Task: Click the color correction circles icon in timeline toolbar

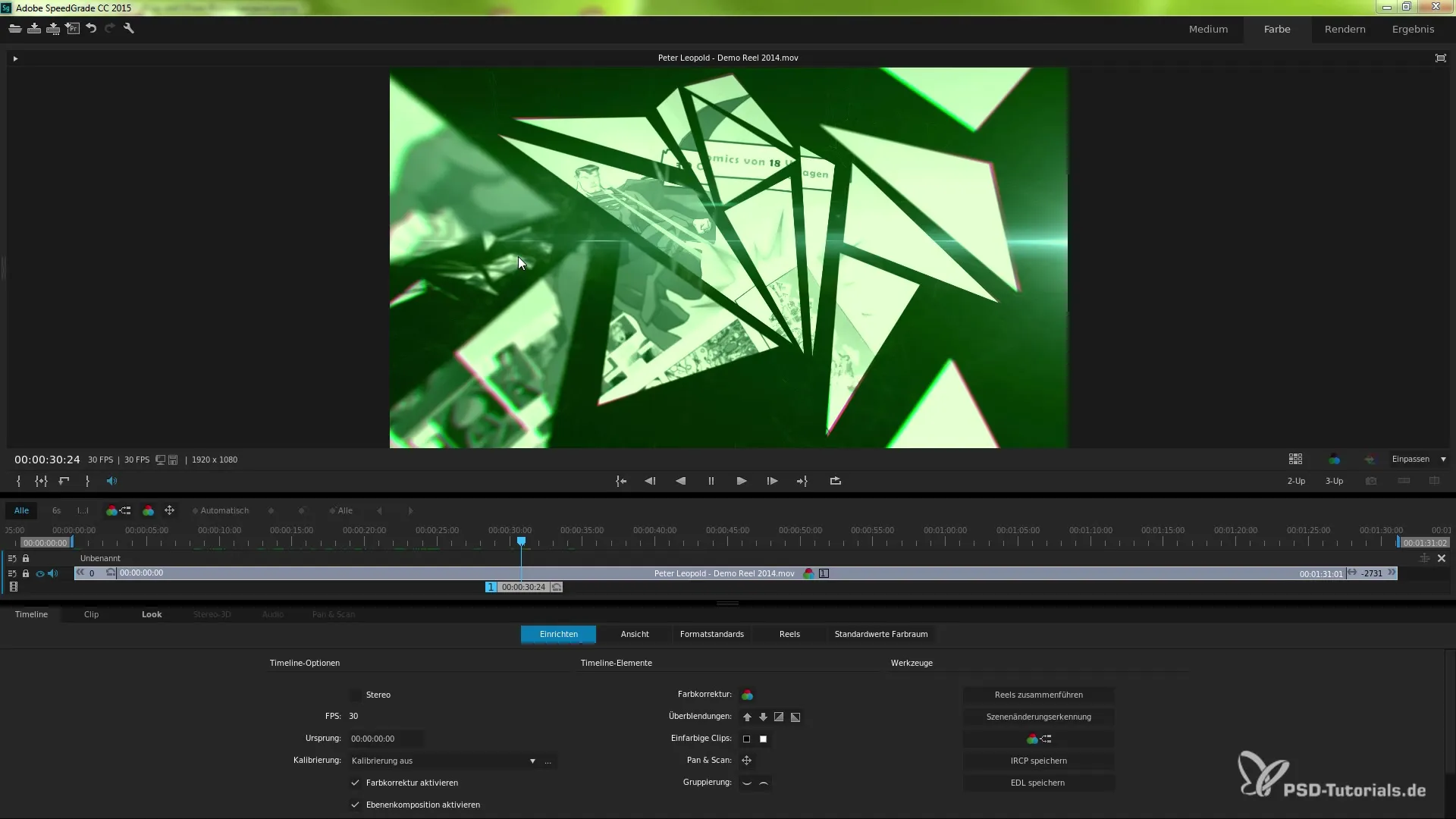Action: [x=149, y=510]
